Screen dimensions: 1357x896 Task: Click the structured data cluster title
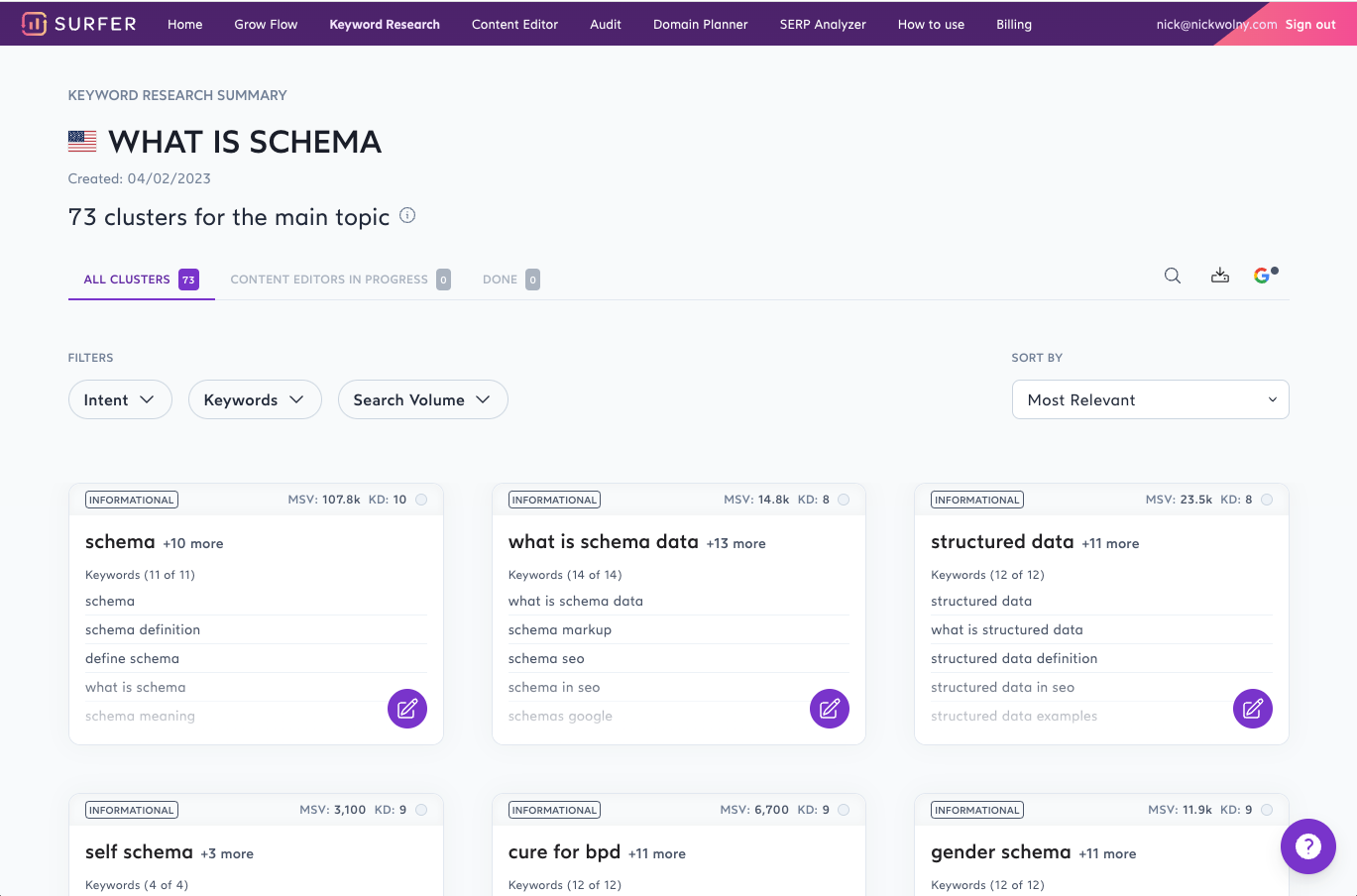[1002, 542]
